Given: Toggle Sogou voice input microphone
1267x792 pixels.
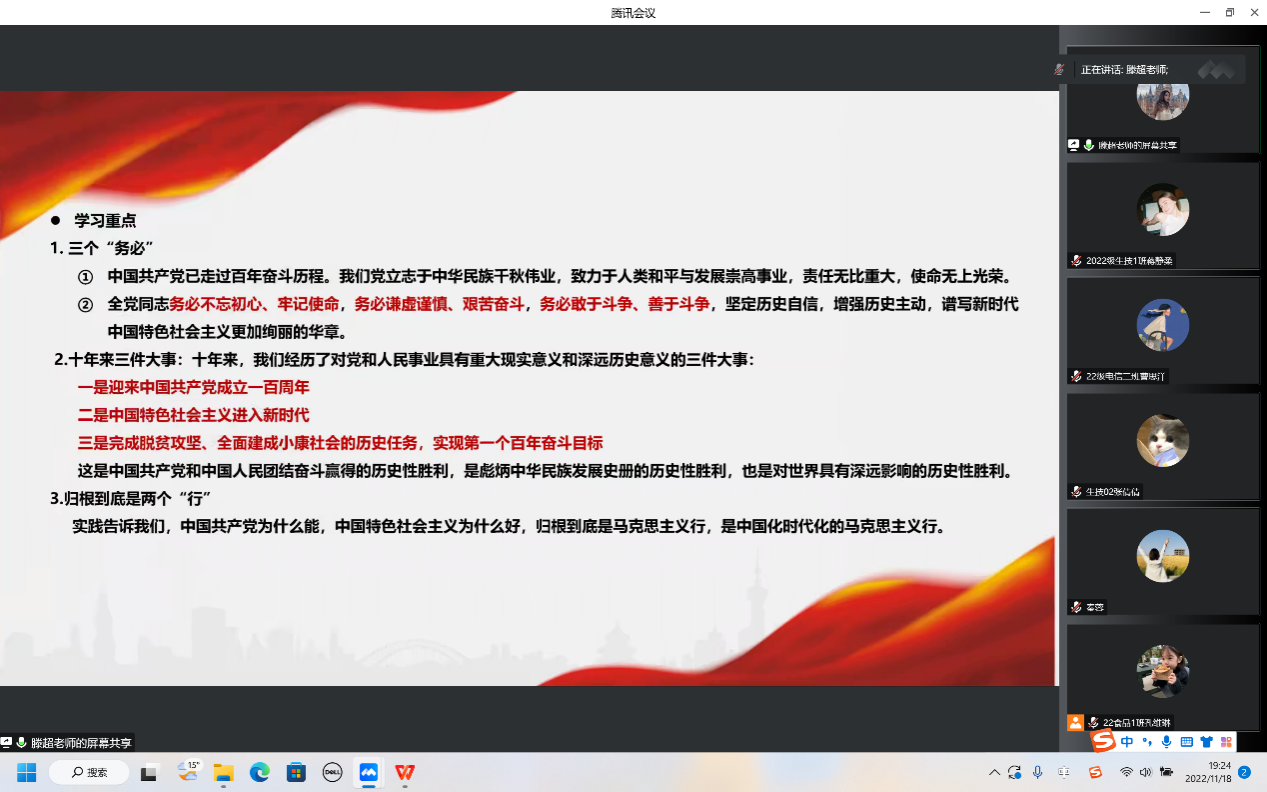Looking at the screenshot, I should click(x=1167, y=742).
